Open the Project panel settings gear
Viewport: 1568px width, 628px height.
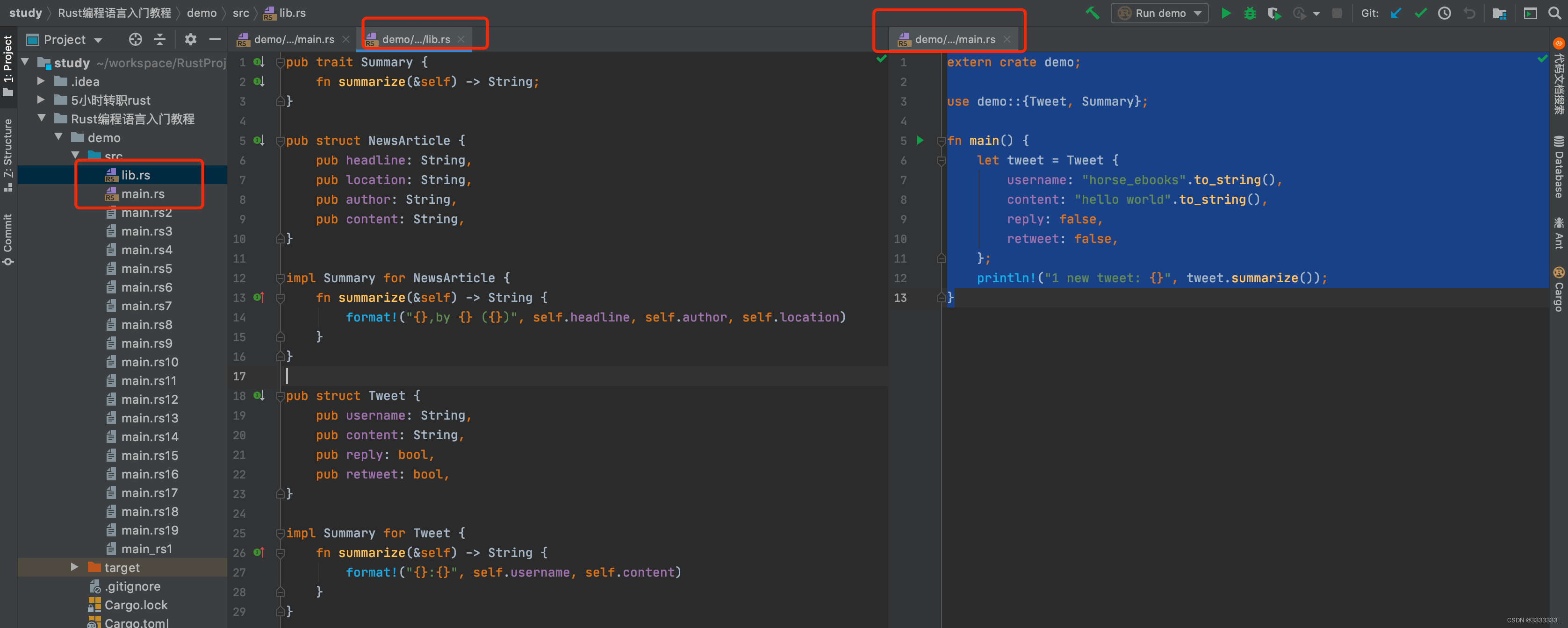[x=191, y=40]
